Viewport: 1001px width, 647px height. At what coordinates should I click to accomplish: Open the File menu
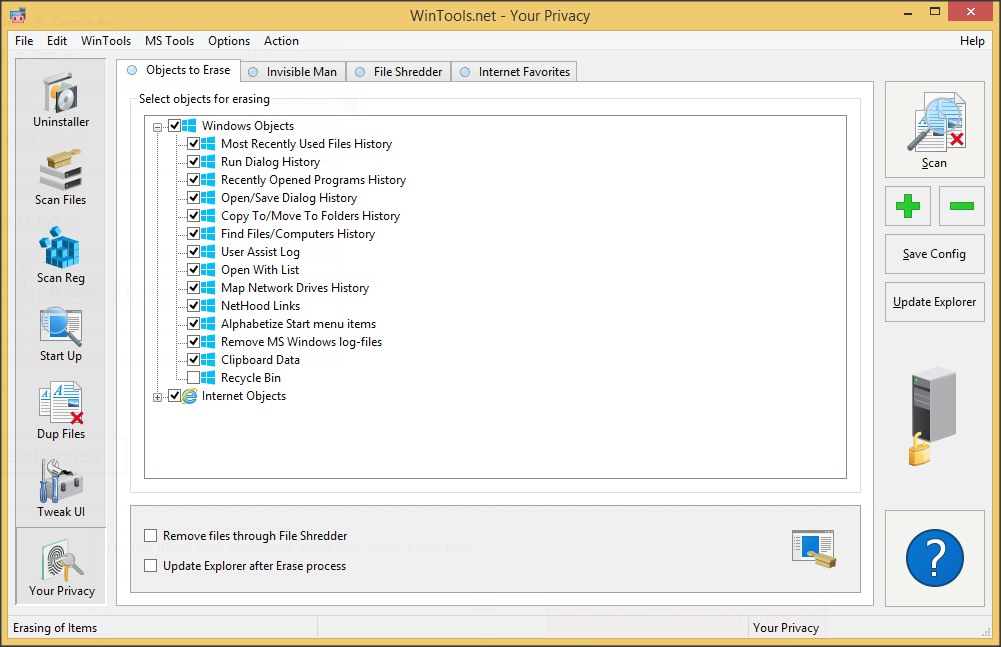click(24, 41)
